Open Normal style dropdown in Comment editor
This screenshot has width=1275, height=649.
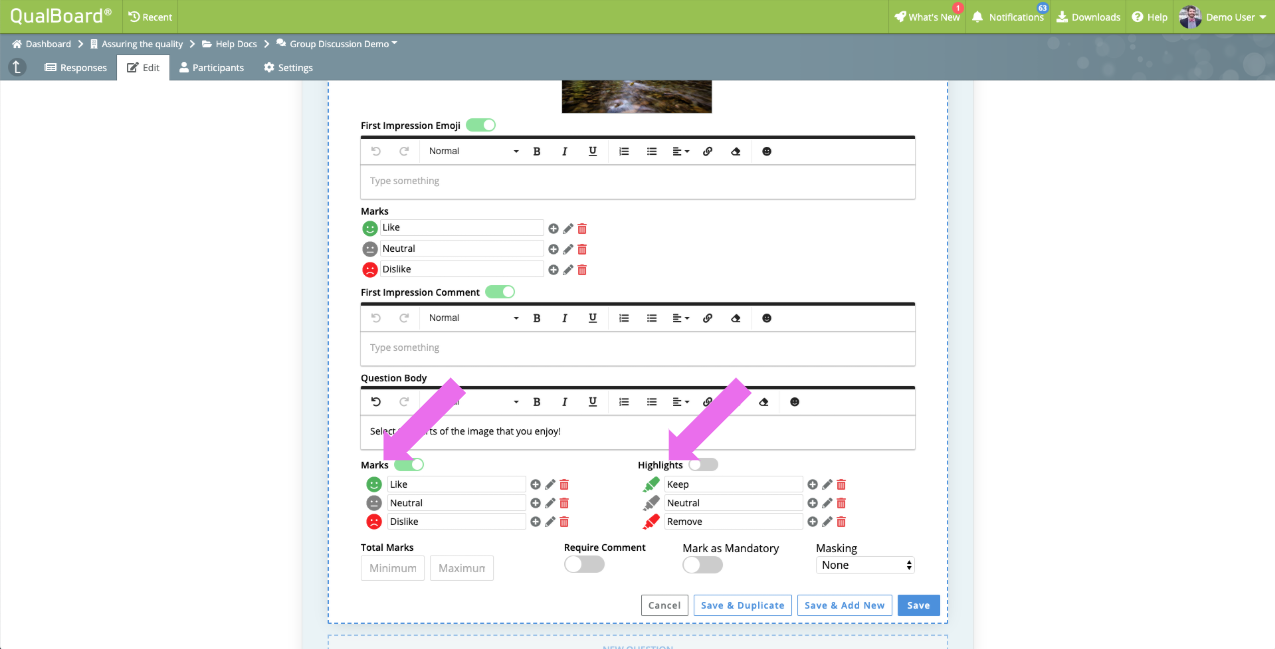474,318
